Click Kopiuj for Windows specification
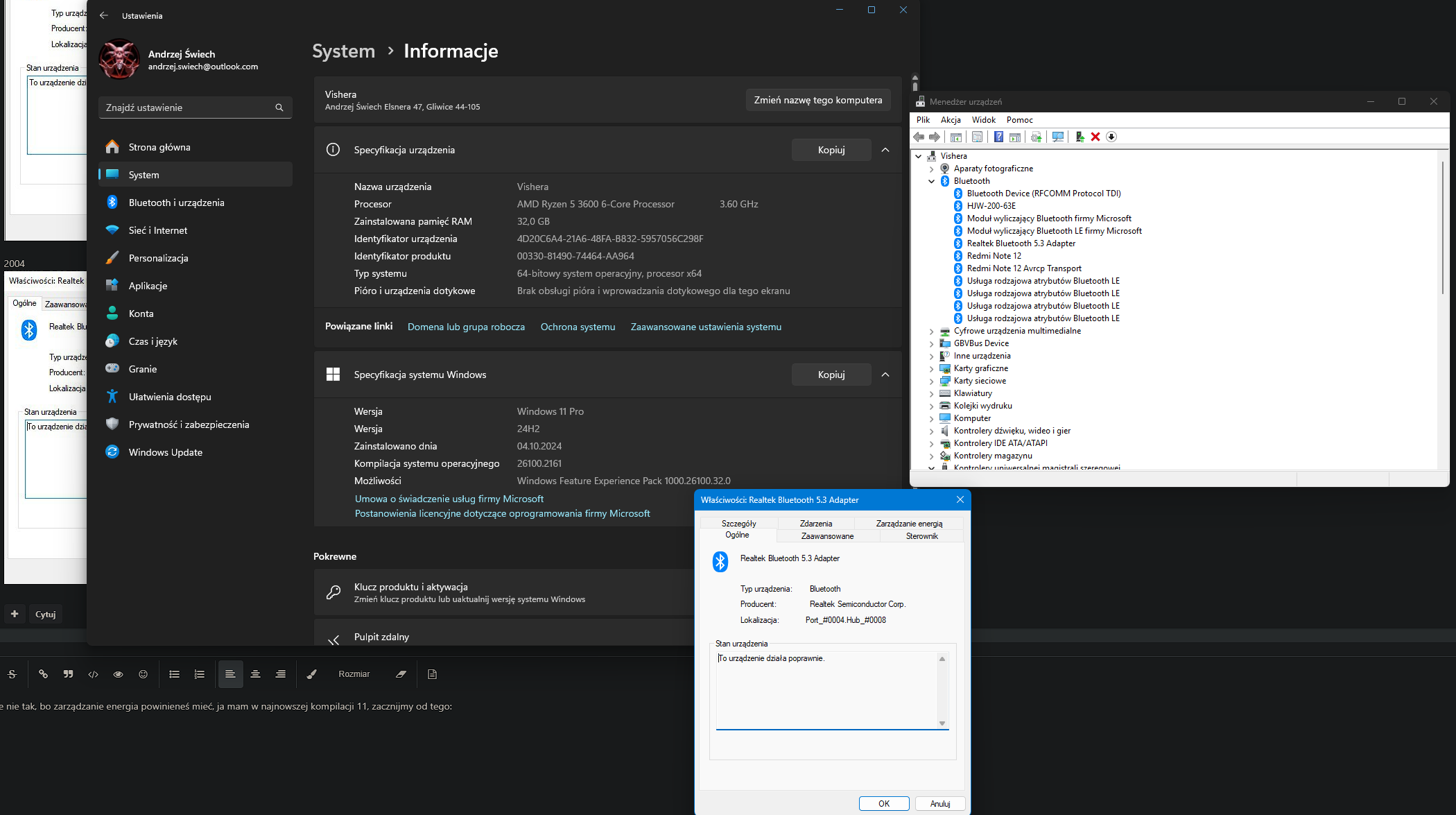Image resolution: width=1456 pixels, height=815 pixels. (831, 375)
